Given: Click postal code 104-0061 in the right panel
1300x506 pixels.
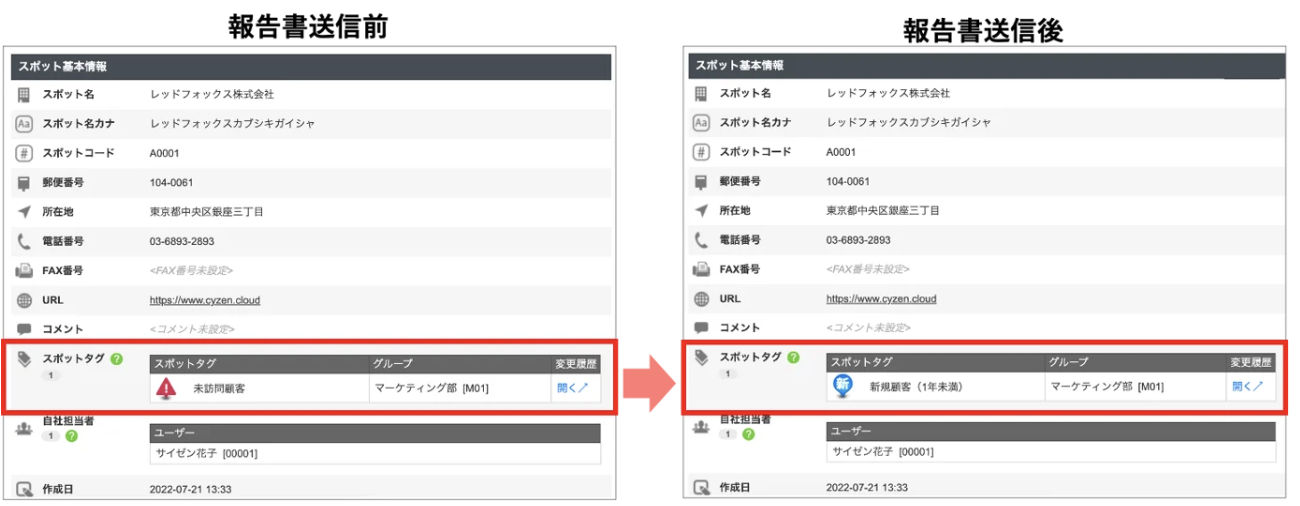Looking at the screenshot, I should (848, 182).
